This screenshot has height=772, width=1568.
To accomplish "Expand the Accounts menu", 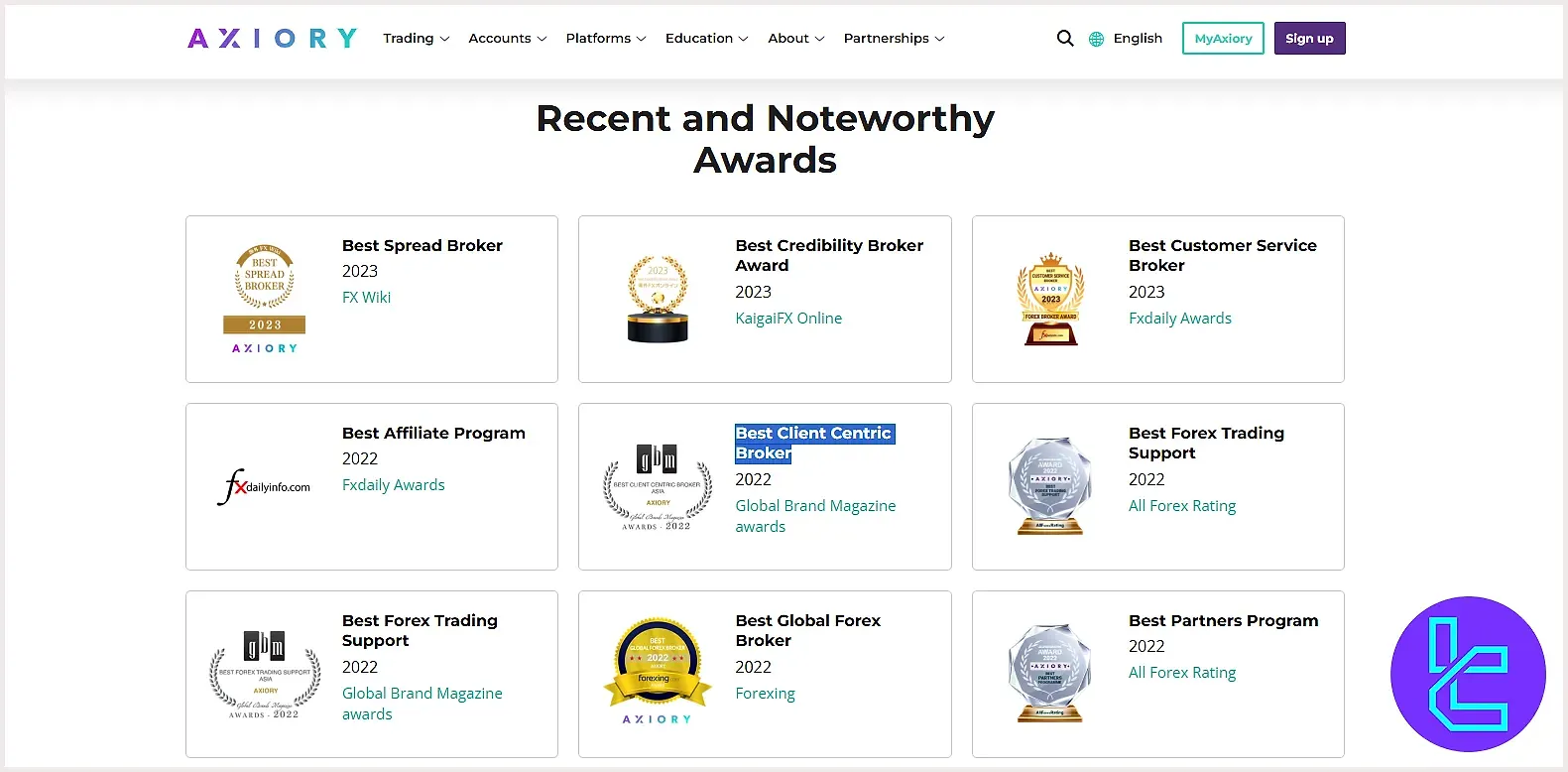I will [x=508, y=39].
